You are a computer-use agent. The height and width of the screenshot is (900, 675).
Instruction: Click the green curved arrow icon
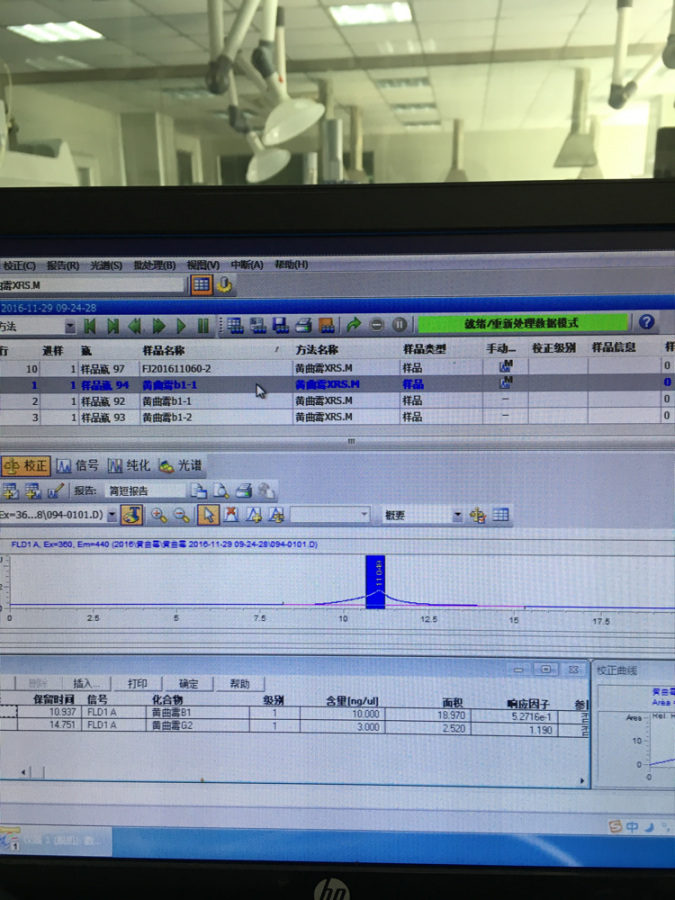pyautogui.click(x=354, y=325)
